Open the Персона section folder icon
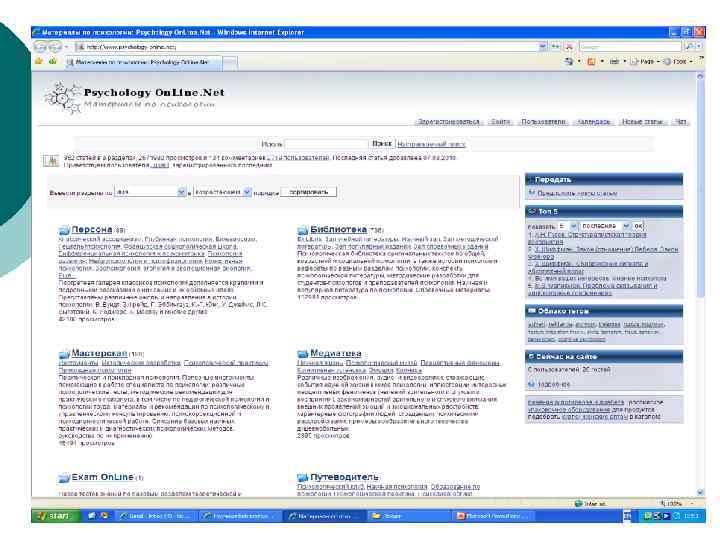Screen dimensions: 720x540 64,230
